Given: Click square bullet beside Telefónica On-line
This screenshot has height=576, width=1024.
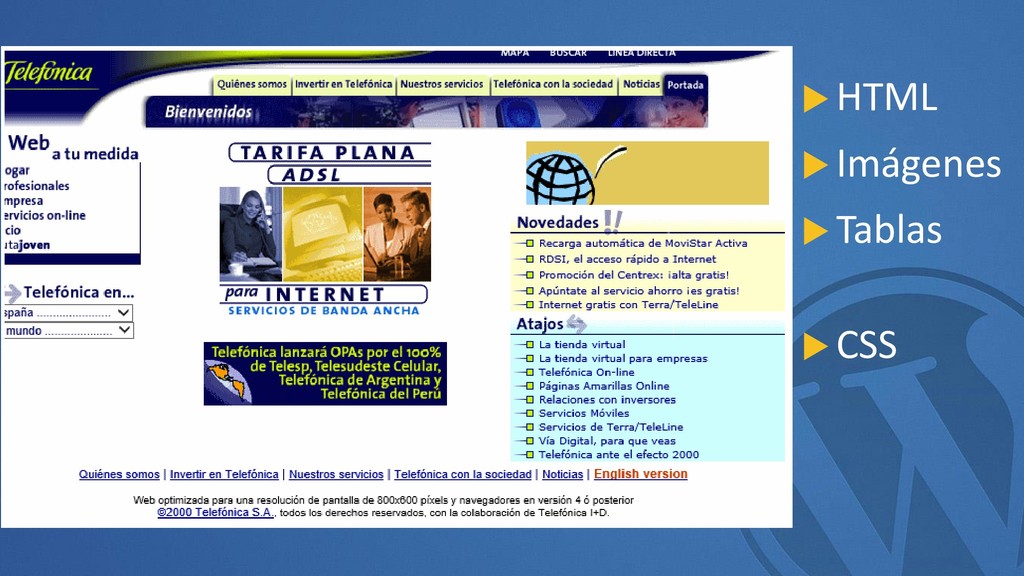Looking at the screenshot, I should 530,372.
